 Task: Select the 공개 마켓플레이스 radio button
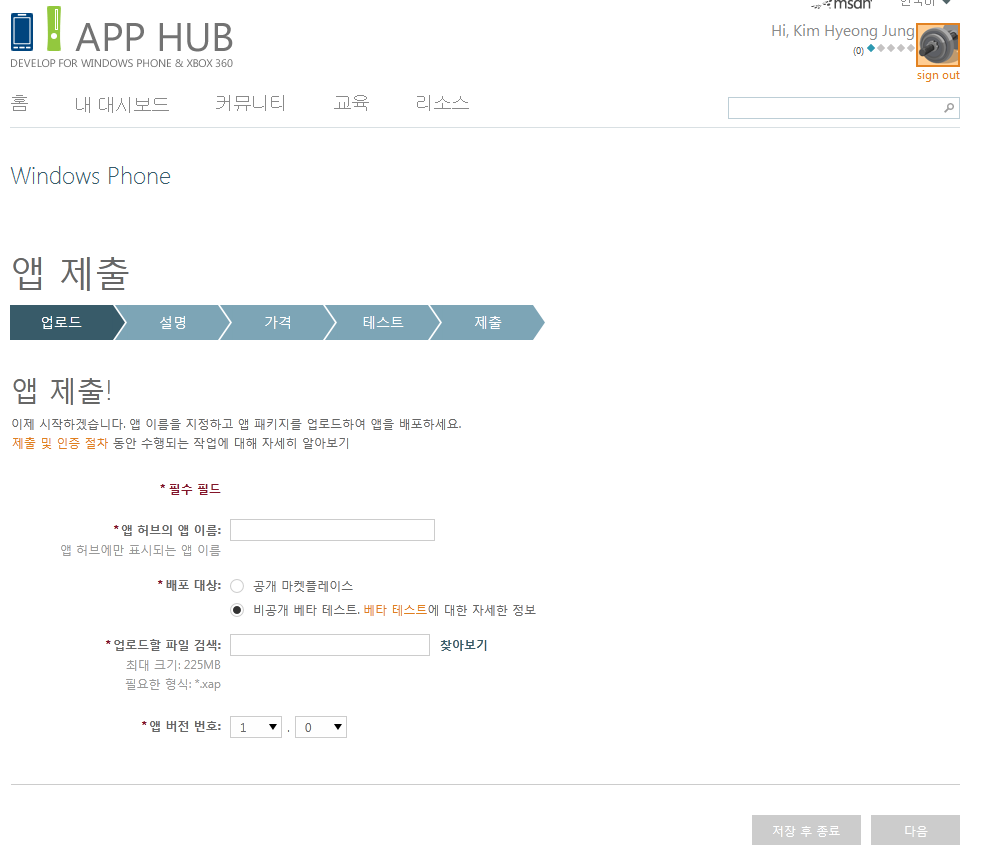pyautogui.click(x=237, y=586)
